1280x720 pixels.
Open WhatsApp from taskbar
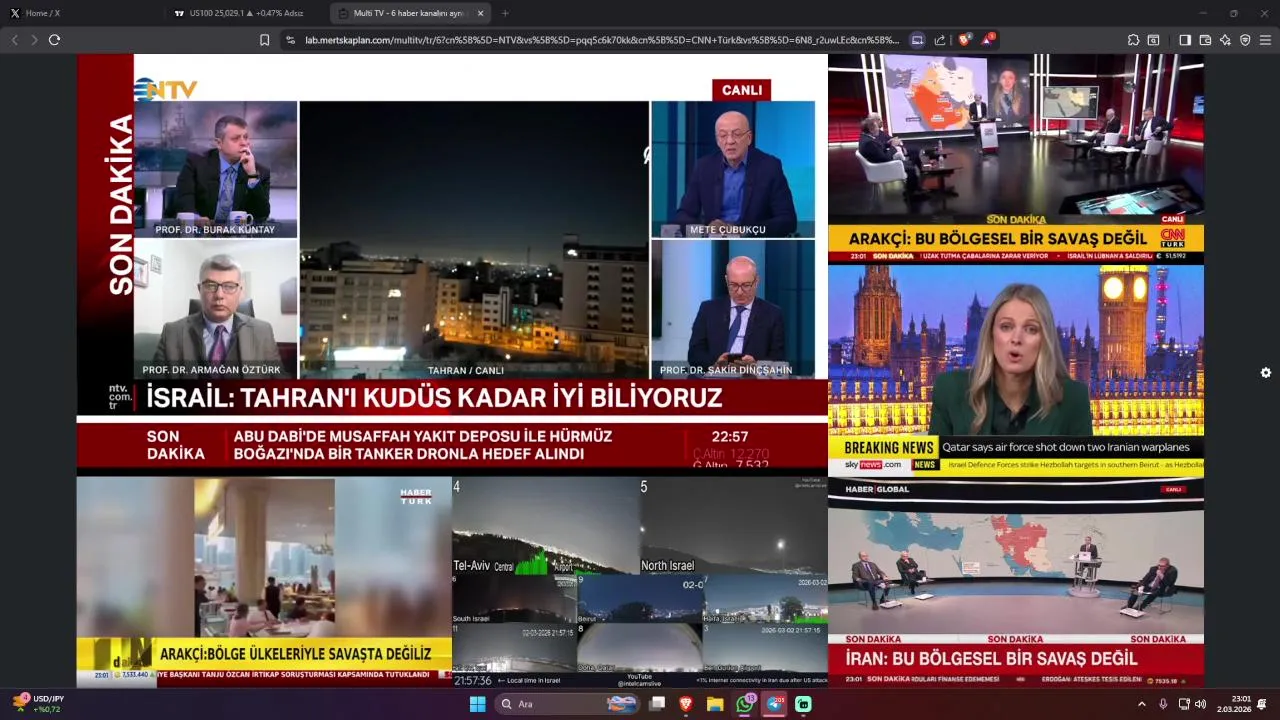745,704
